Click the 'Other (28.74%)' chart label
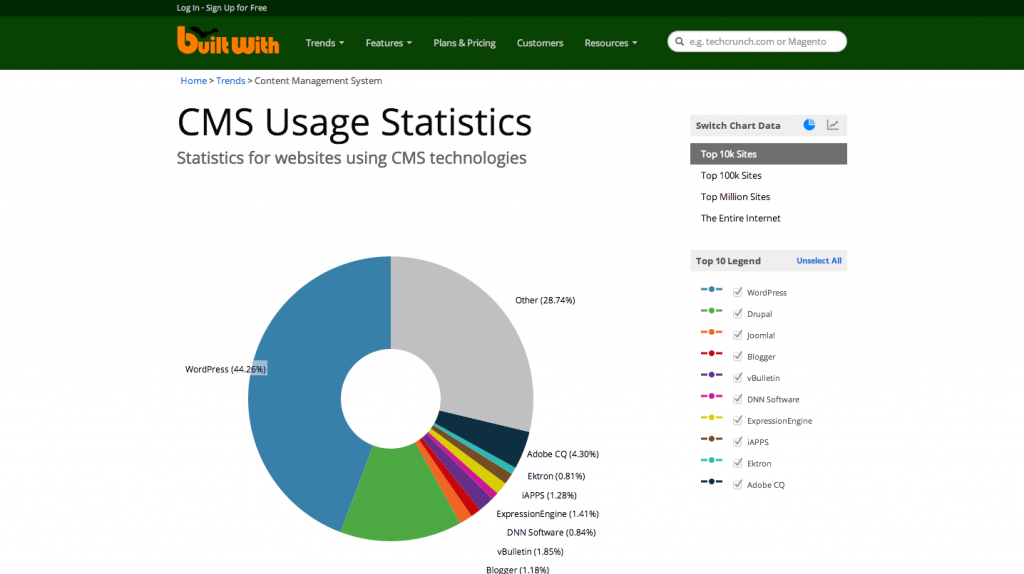Viewport: 1024px width, 574px height. (545, 300)
